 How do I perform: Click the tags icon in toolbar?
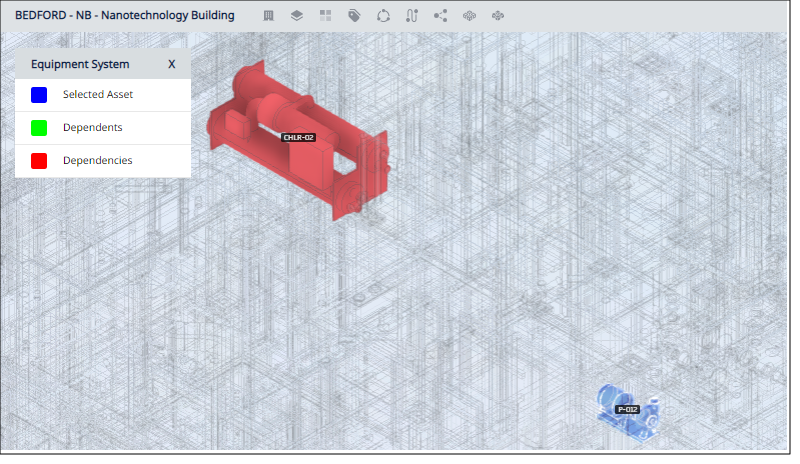[x=354, y=16]
